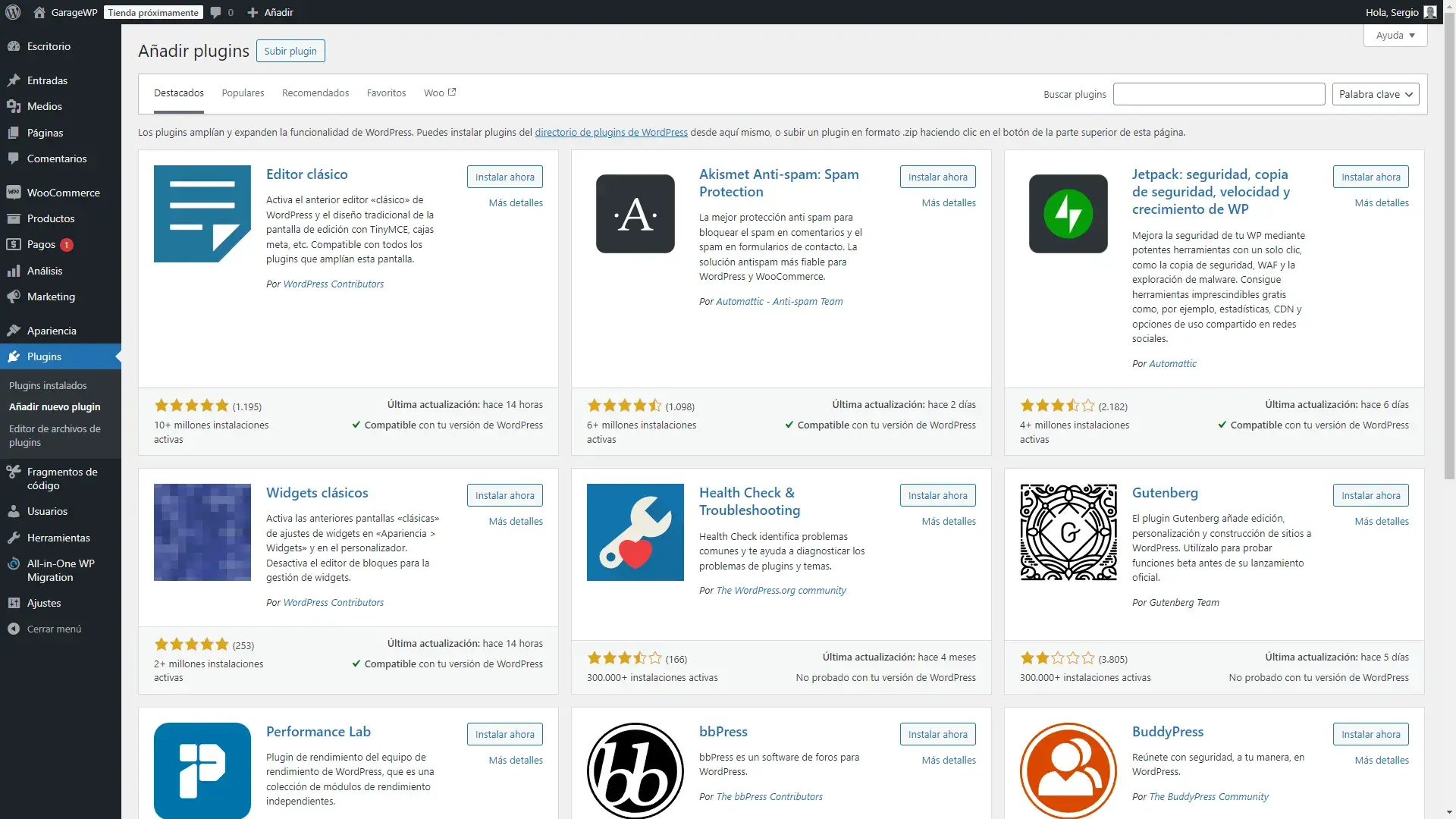Install the Performance Lab plugin
This screenshot has height=819, width=1456.
pos(505,734)
